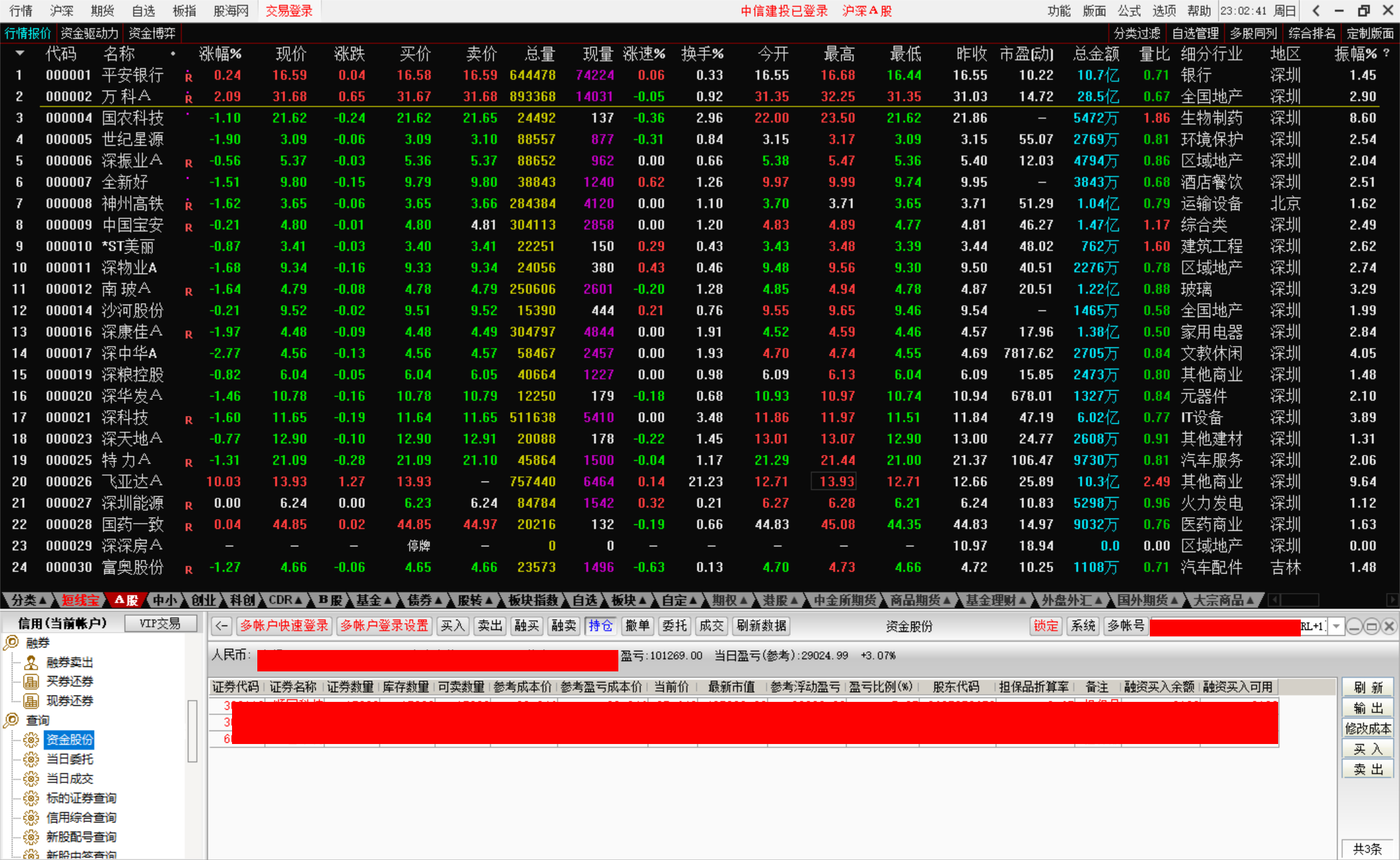Click the R margin marker beside 平安银行

pos(189,77)
